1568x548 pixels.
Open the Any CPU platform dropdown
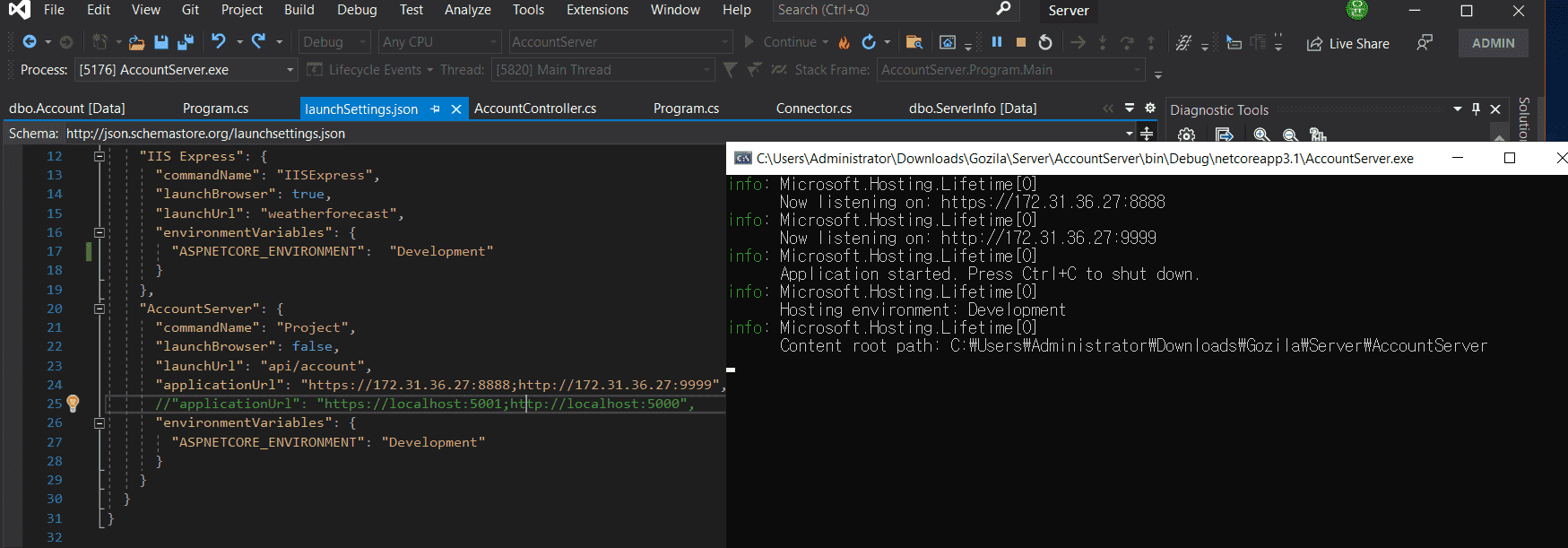point(439,42)
